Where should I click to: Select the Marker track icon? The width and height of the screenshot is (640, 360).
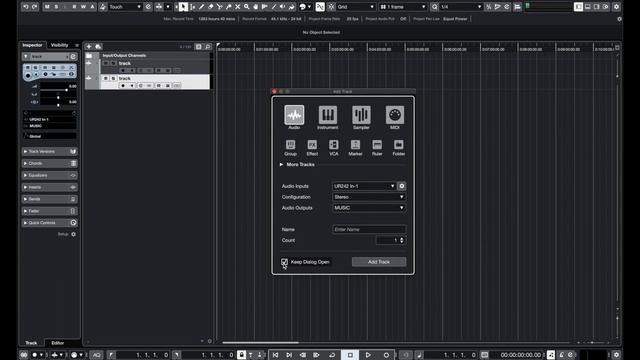coord(355,145)
